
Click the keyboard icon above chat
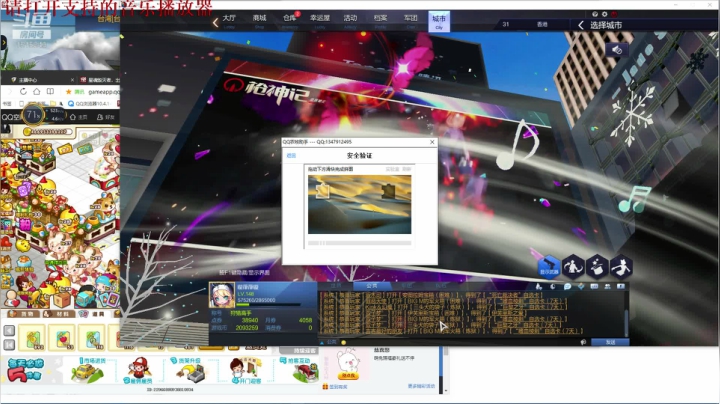594,286
